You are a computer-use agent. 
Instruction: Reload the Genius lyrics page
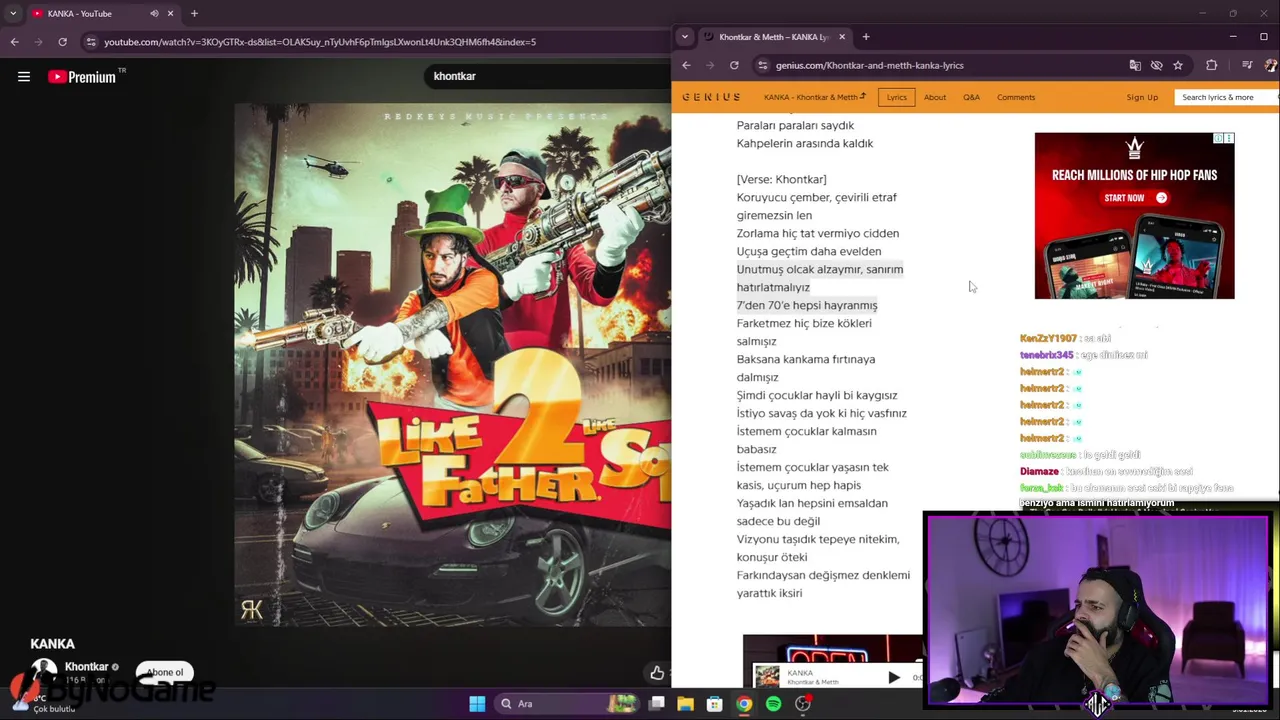(734, 65)
